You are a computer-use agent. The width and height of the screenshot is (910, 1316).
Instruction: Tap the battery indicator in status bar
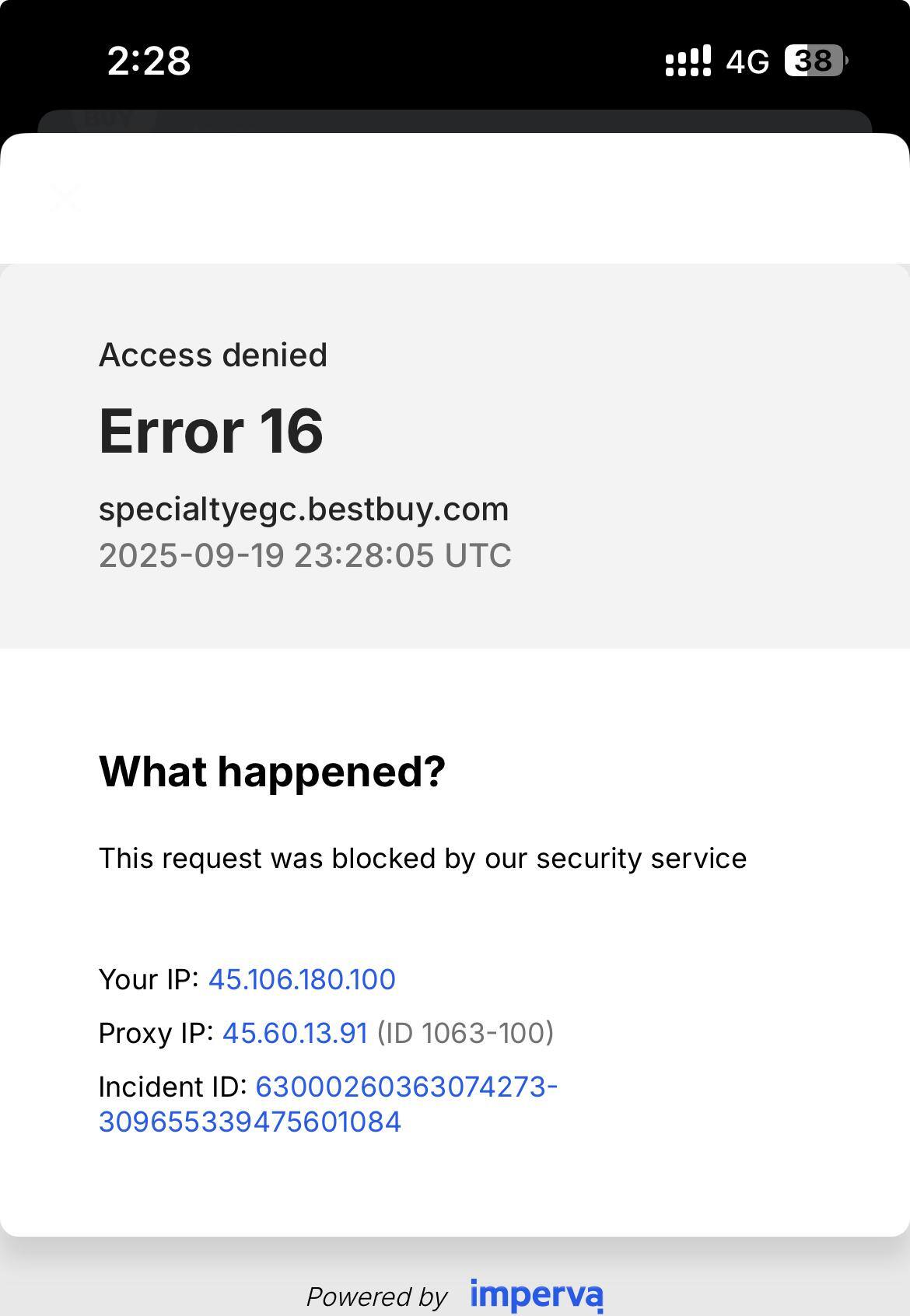click(x=814, y=61)
